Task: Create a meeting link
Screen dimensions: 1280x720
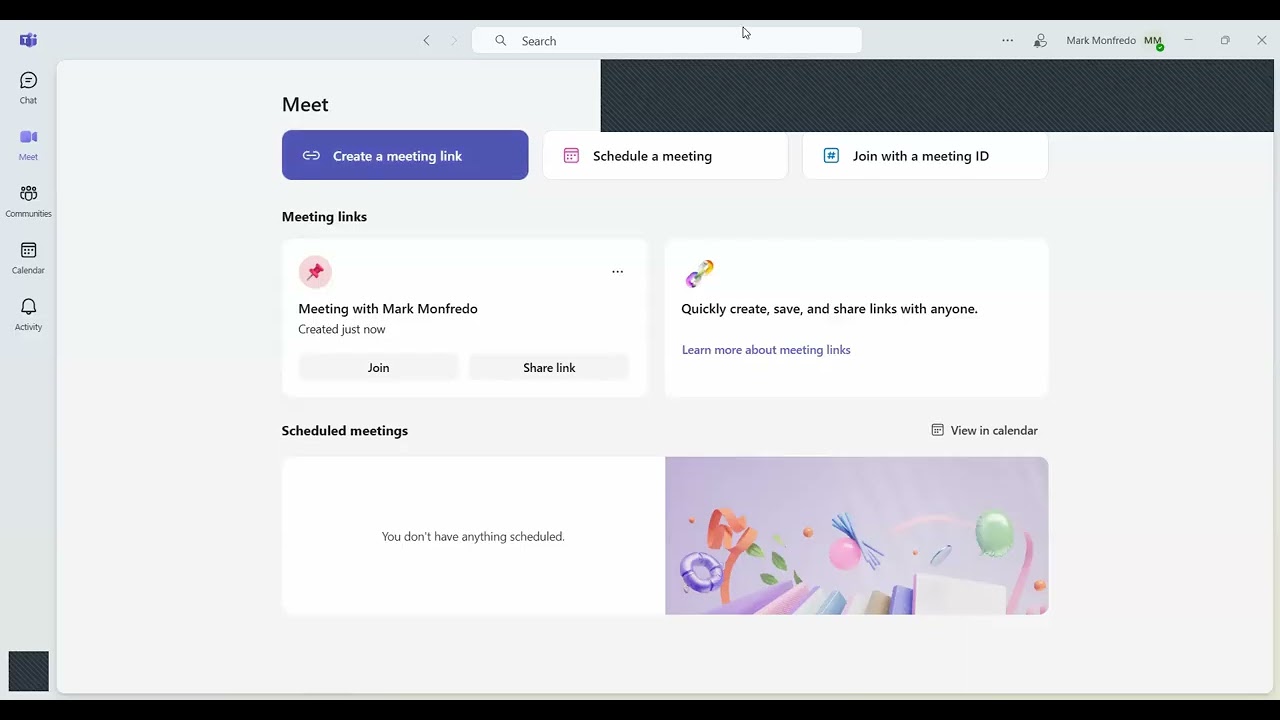Action: click(x=405, y=155)
